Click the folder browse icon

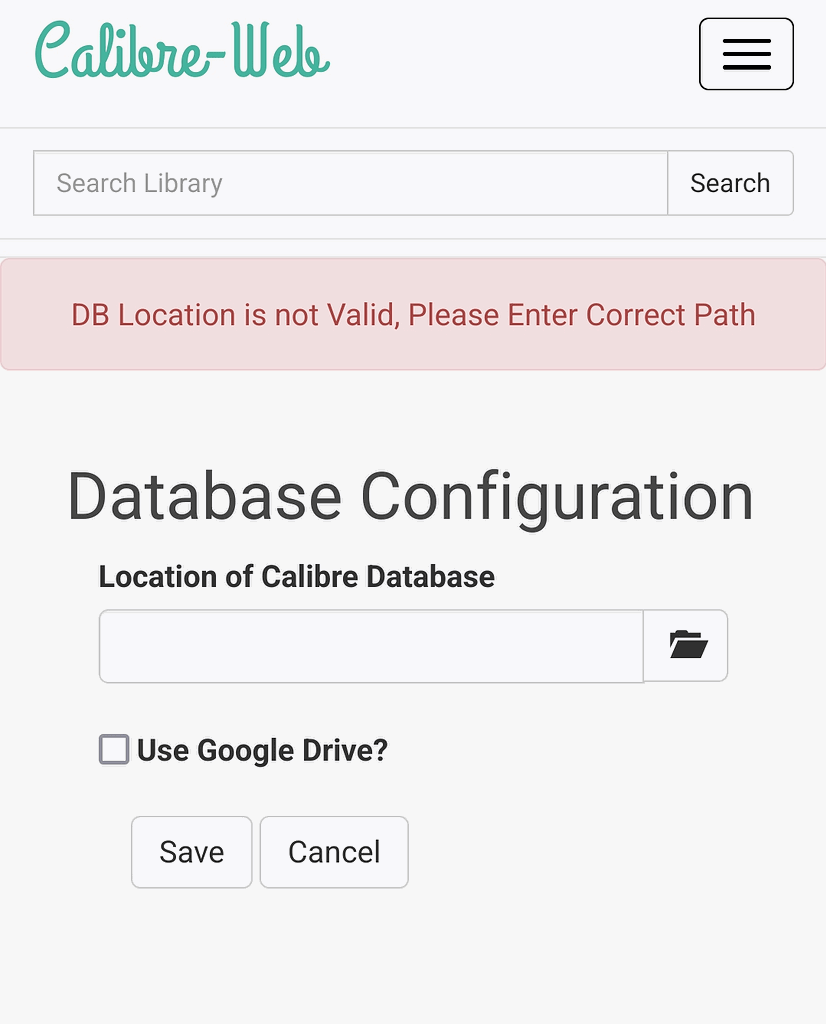pos(686,646)
